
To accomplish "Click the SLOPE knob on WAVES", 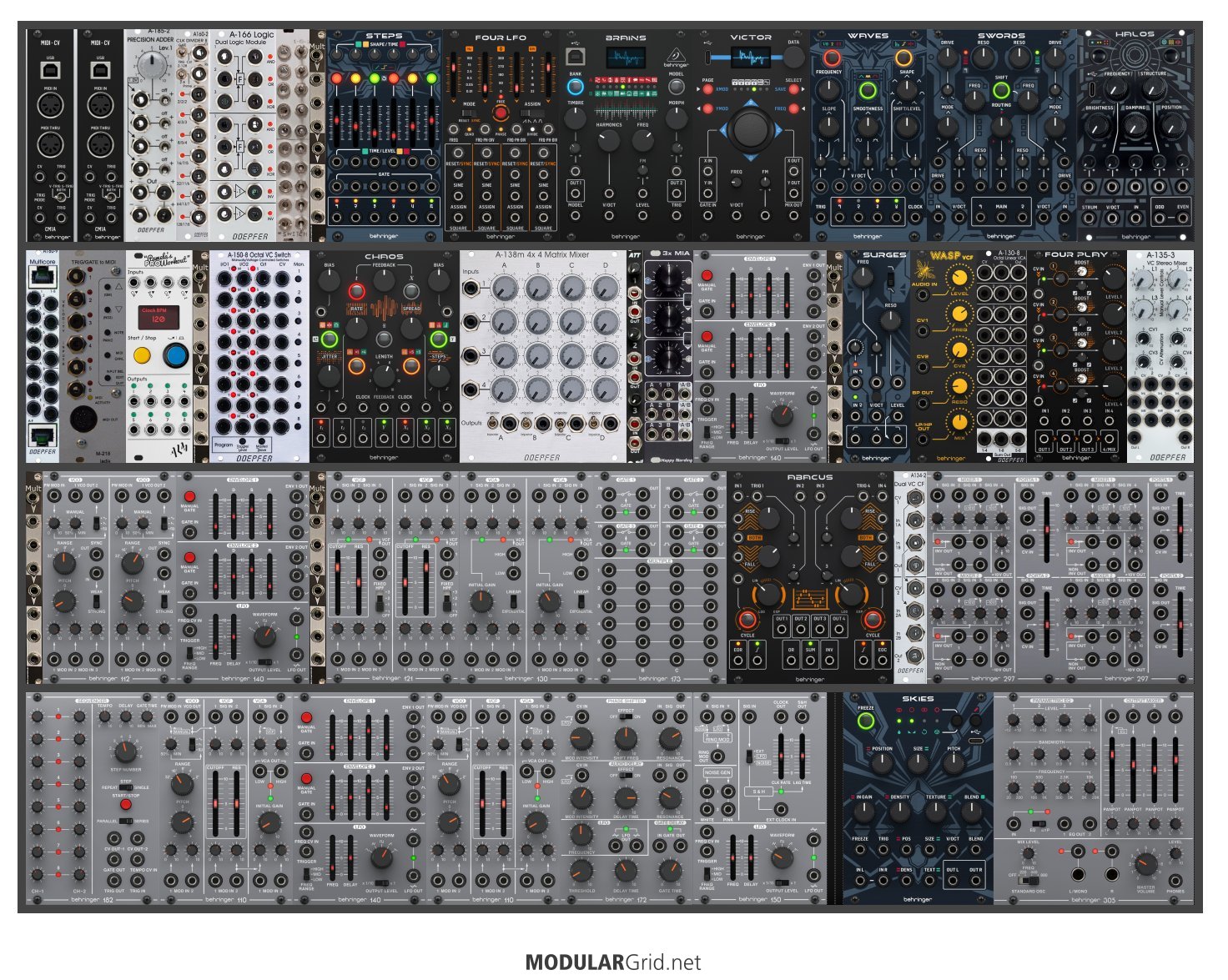I will click(x=829, y=127).
